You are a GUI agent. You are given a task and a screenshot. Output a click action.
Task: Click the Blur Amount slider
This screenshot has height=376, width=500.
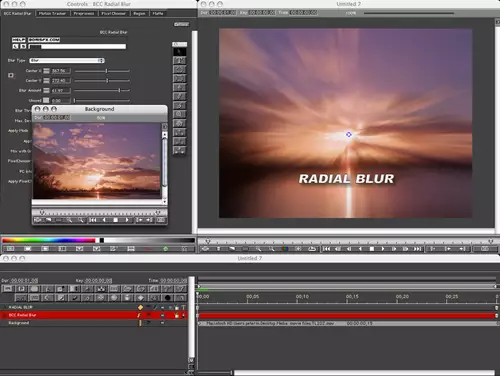(x=102, y=90)
